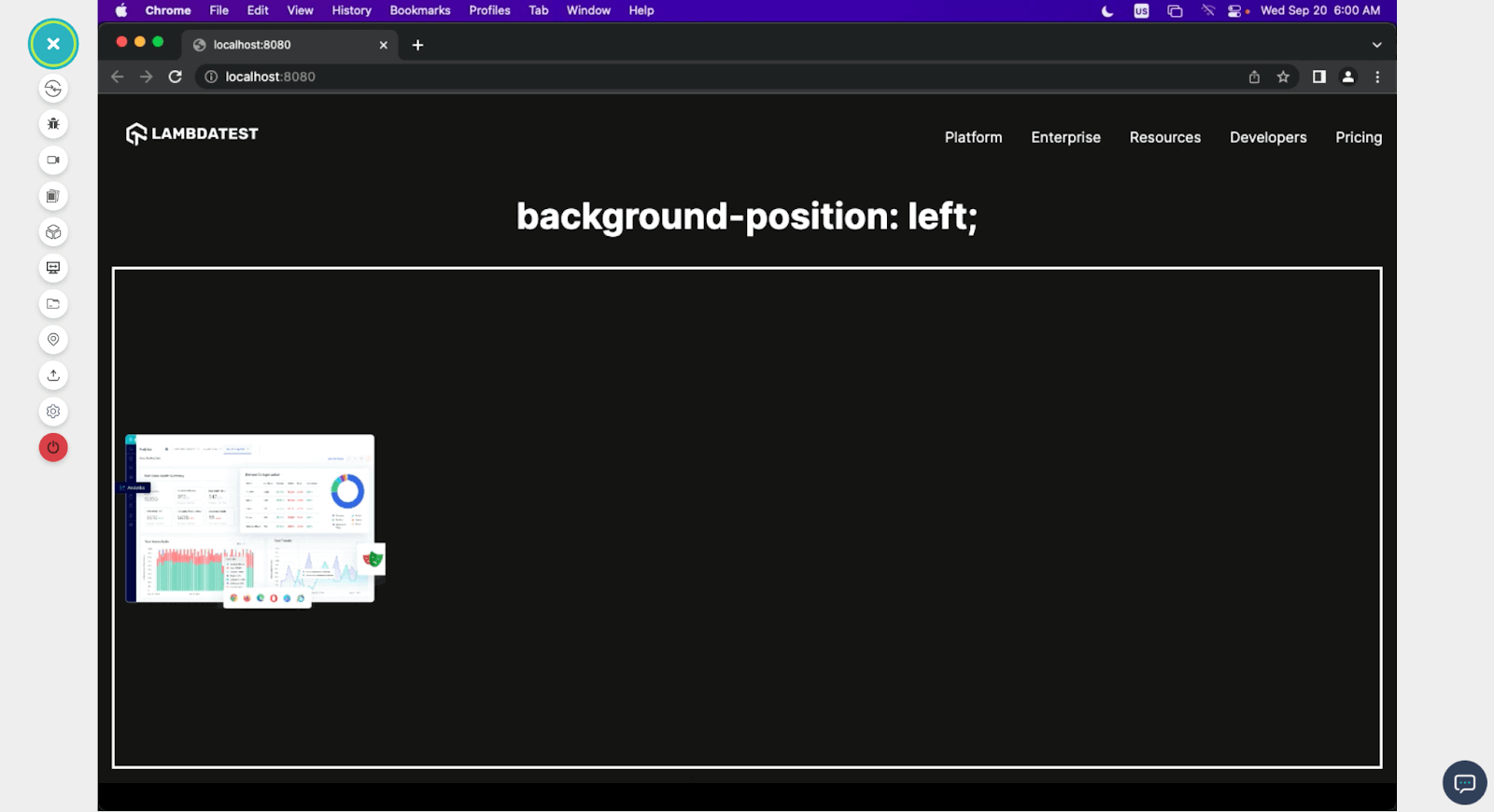1494x812 pixels.
Task: Go back with the browser back arrow
Action: [117, 77]
